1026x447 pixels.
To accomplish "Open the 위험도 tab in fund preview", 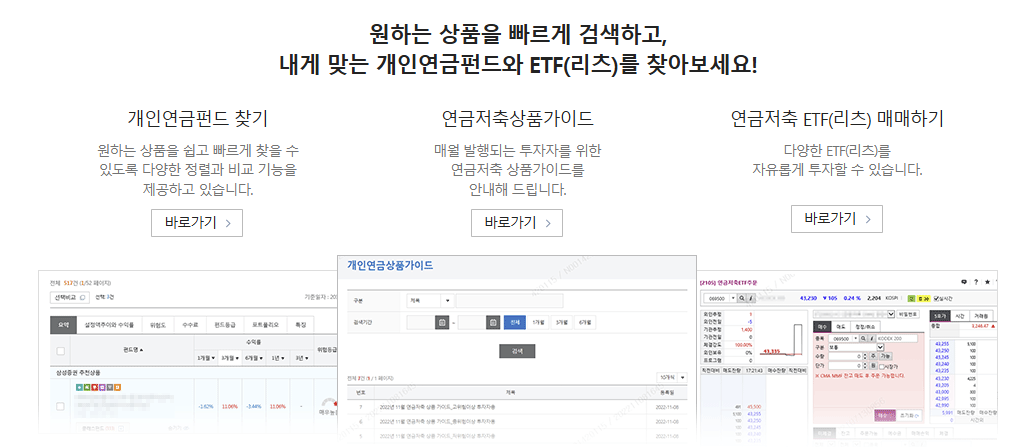I will (158, 325).
